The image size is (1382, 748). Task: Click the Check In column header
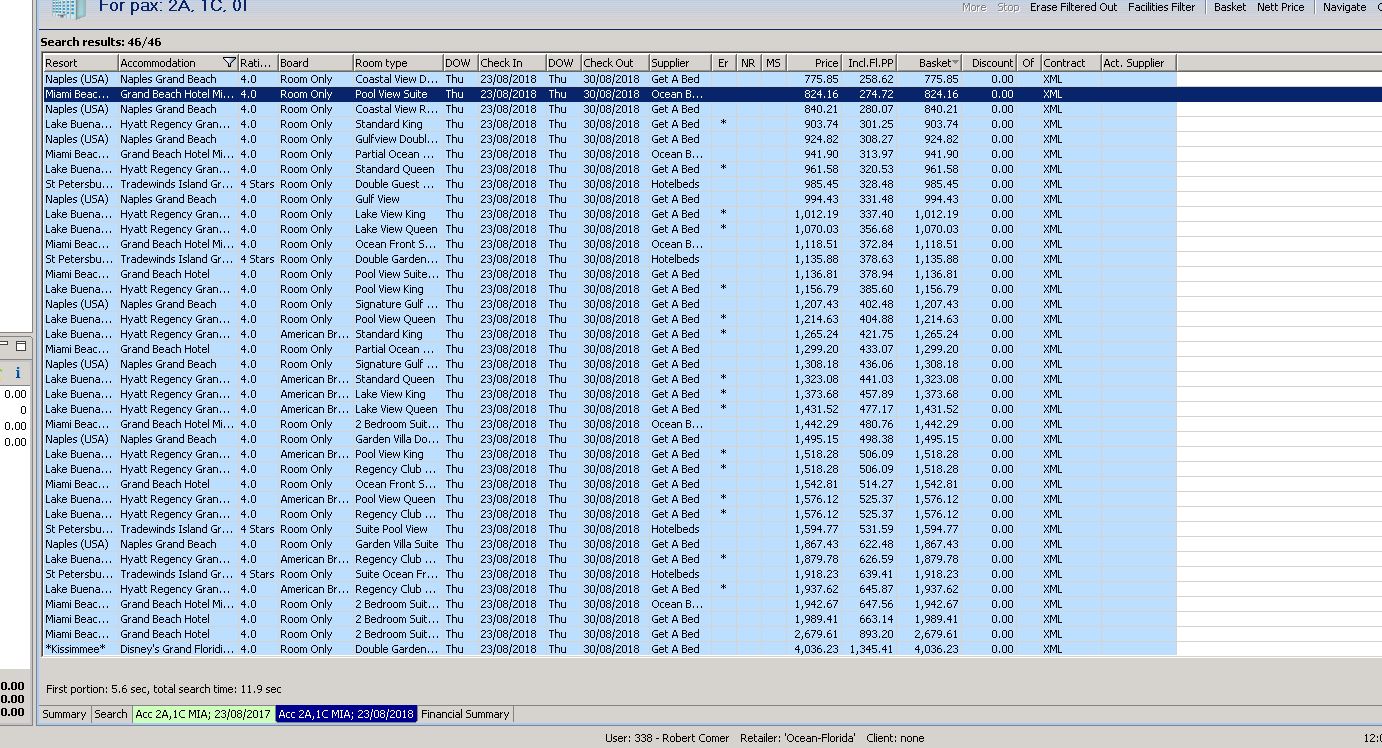point(511,63)
